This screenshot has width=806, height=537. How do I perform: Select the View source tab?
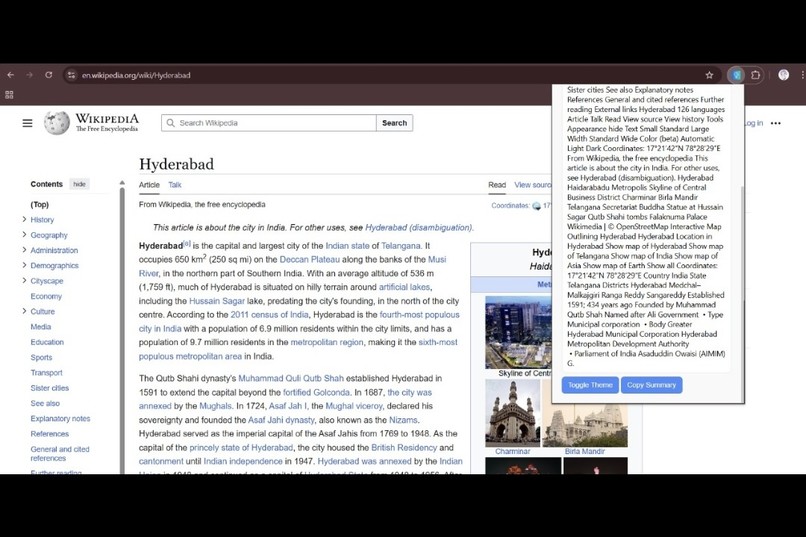pos(533,185)
